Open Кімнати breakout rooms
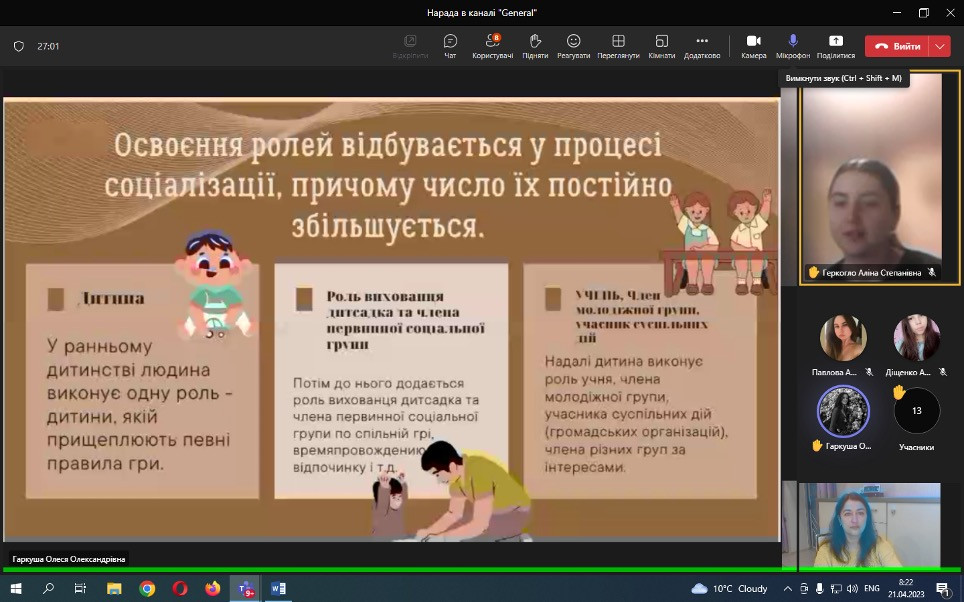The width and height of the screenshot is (964, 602). pyautogui.click(x=662, y=46)
